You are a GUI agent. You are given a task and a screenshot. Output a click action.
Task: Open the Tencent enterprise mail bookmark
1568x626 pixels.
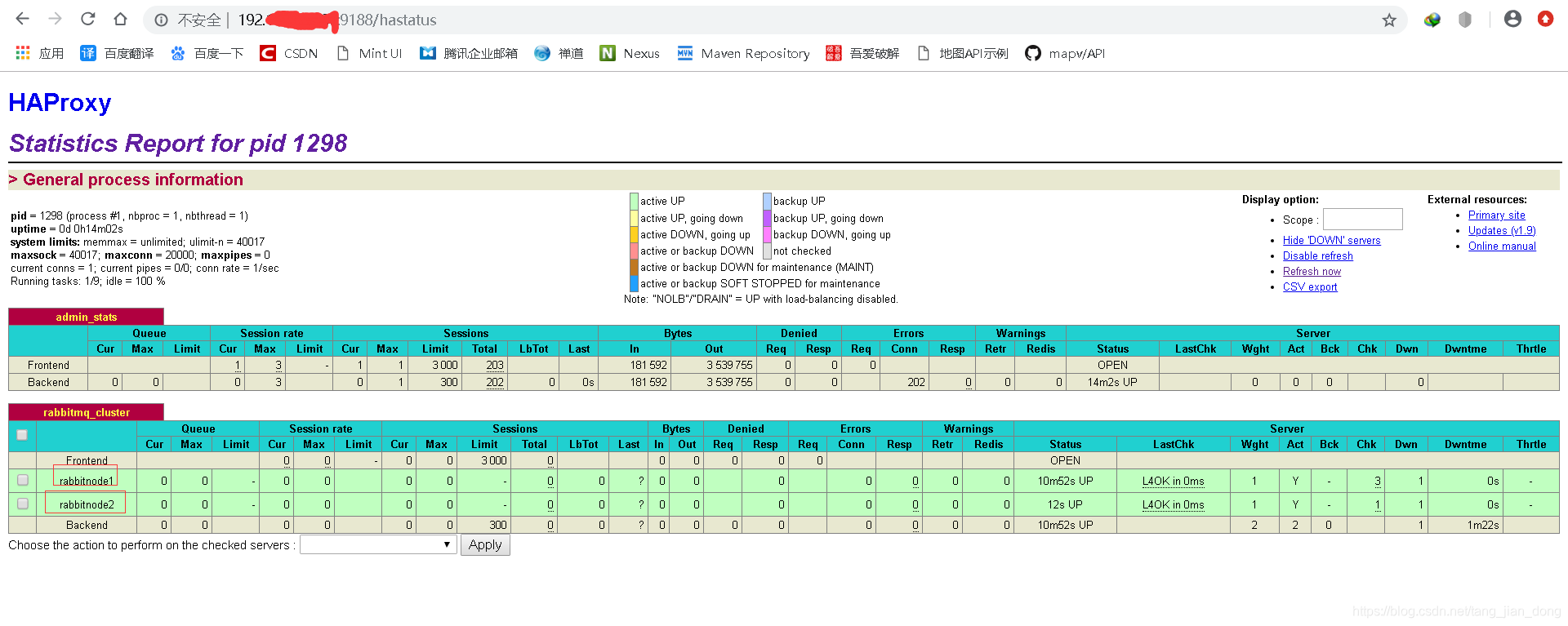tap(468, 53)
